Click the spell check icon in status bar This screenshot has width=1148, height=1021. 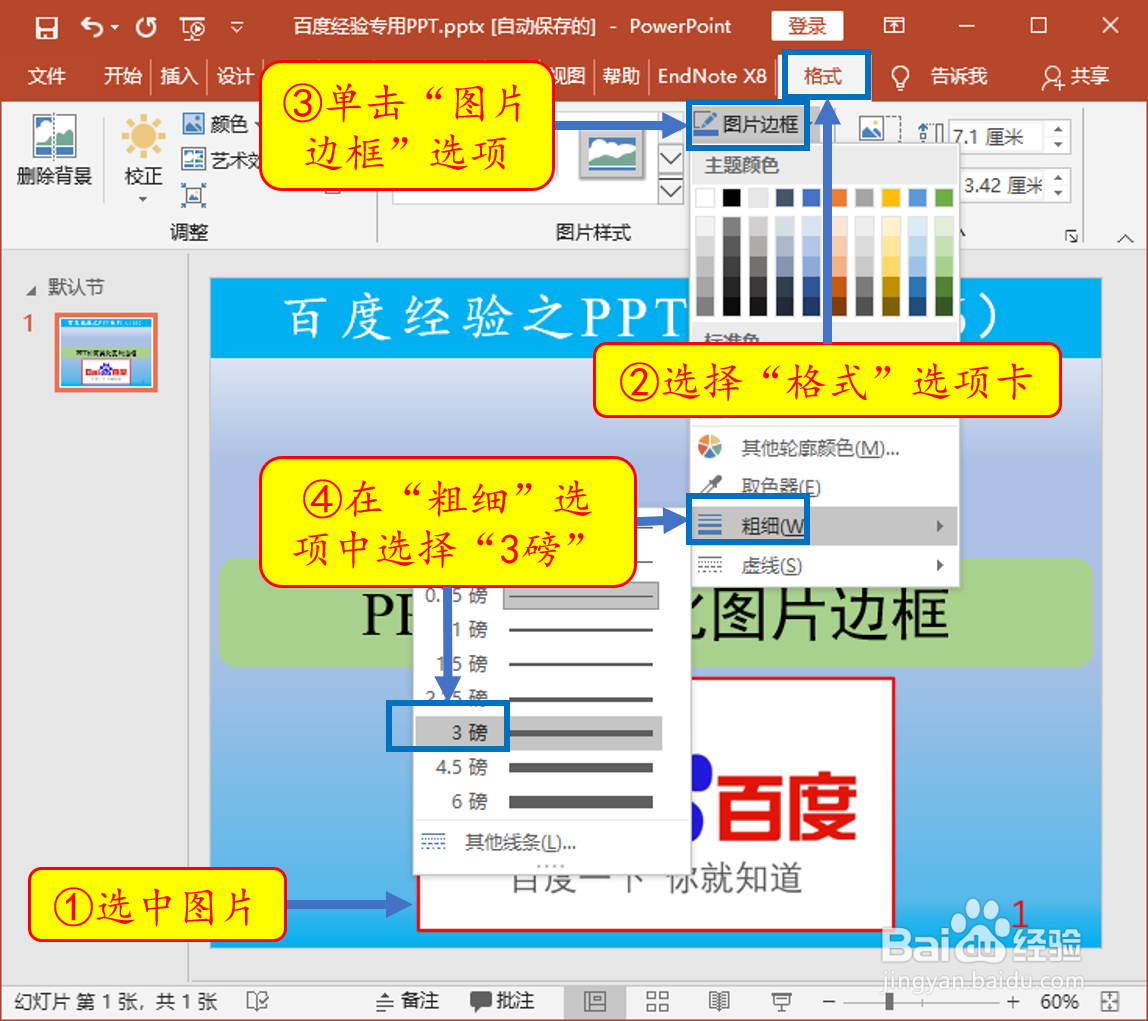coord(257,1001)
